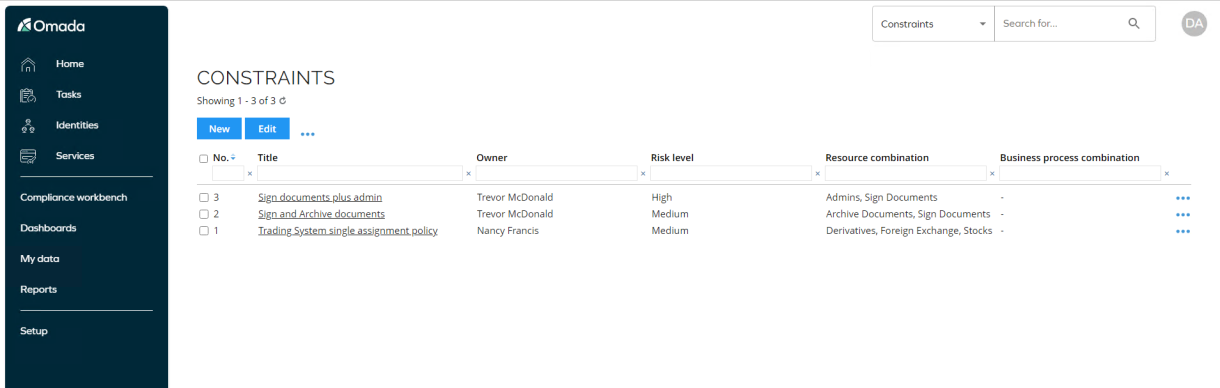Image resolution: width=1220 pixels, height=388 pixels.
Task: Clear the Title filter with its x
Action: click(469, 174)
